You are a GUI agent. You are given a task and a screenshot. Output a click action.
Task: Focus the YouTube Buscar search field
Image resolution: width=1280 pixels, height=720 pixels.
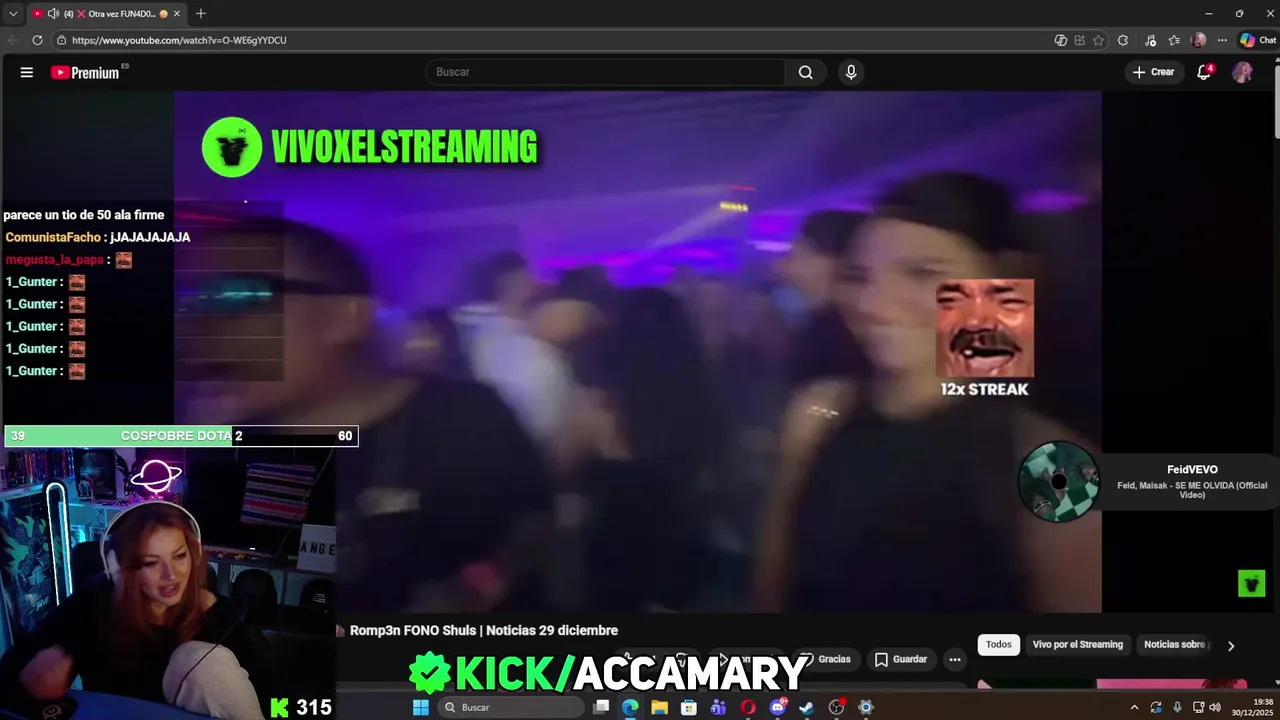pyautogui.click(x=606, y=72)
